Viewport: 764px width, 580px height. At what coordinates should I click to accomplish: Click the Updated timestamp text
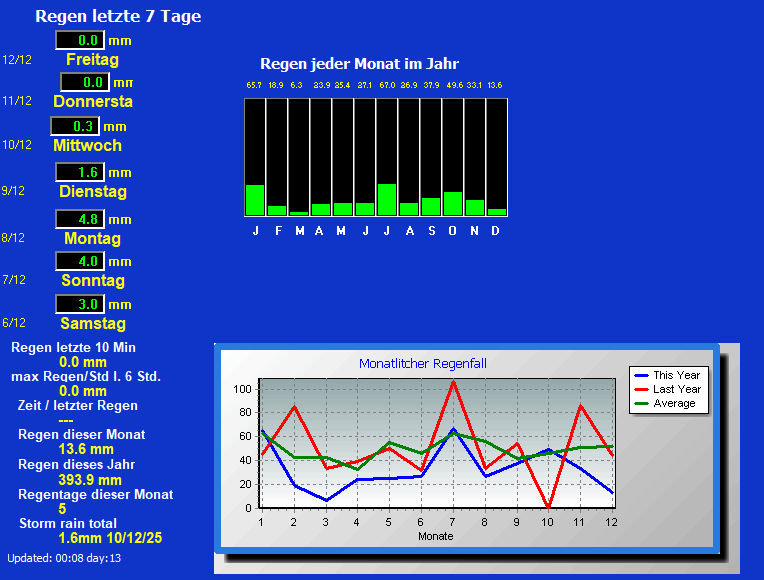click(x=64, y=558)
